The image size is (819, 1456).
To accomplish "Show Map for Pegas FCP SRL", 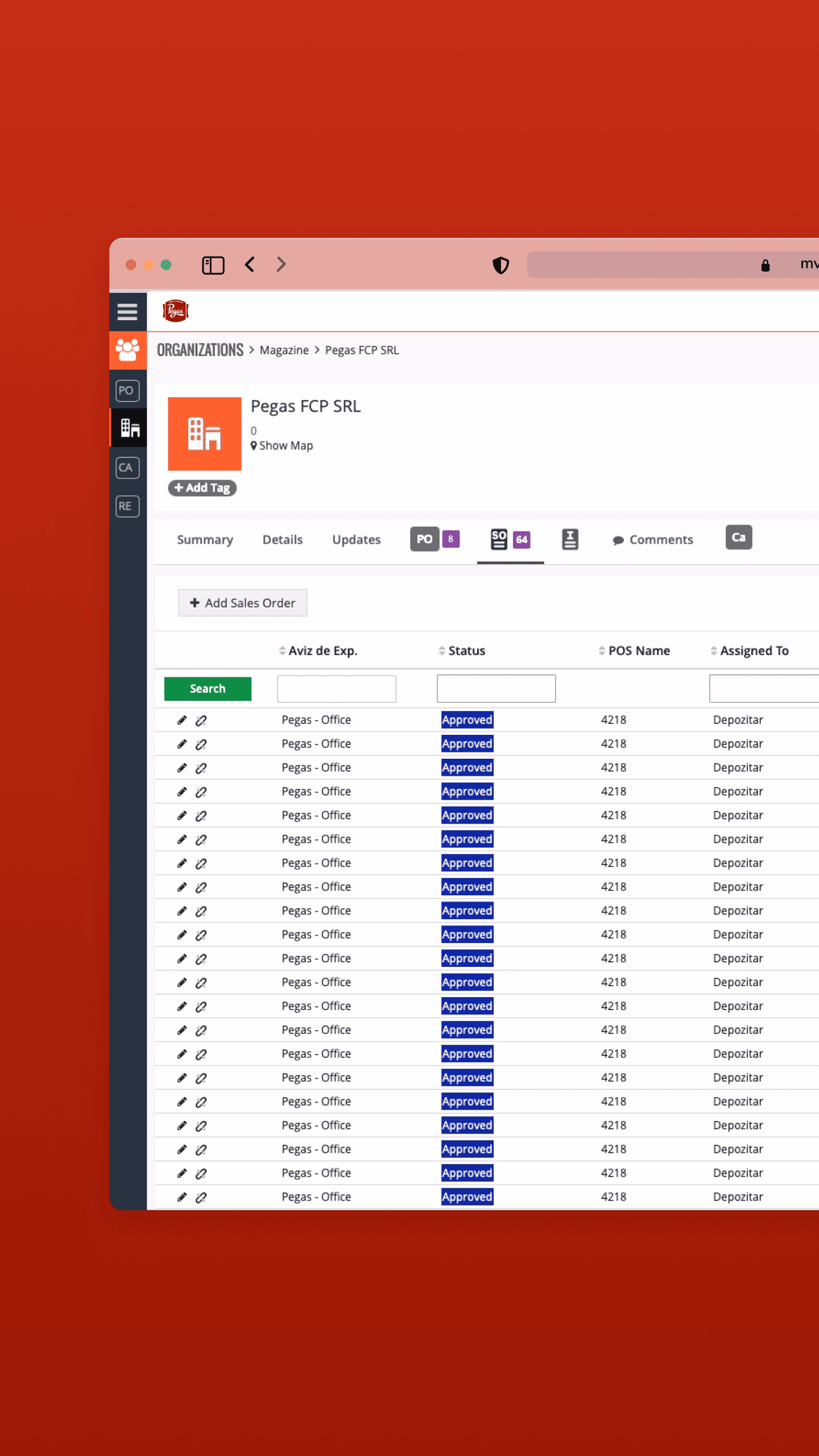I will [x=282, y=446].
